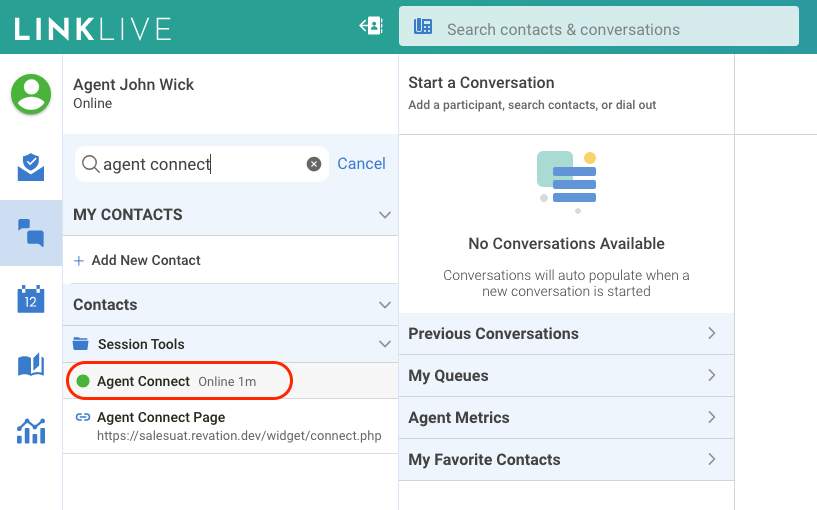Select the conversations chat bubble icon
The height and width of the screenshot is (510, 817).
coord(31,232)
